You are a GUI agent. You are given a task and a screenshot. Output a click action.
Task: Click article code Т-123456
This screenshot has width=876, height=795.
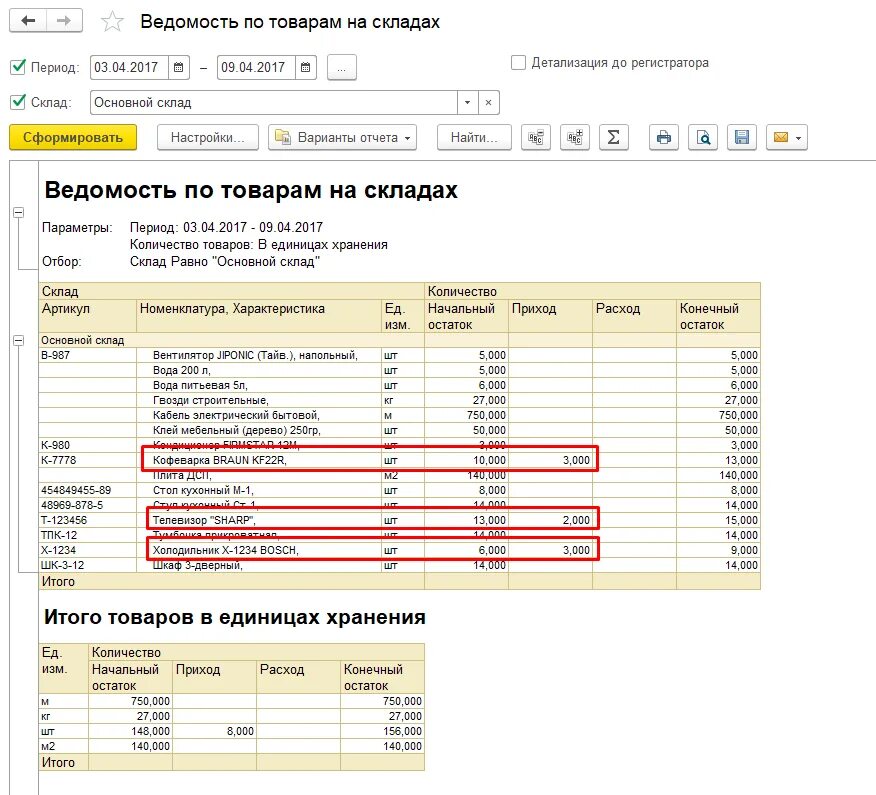(x=64, y=520)
